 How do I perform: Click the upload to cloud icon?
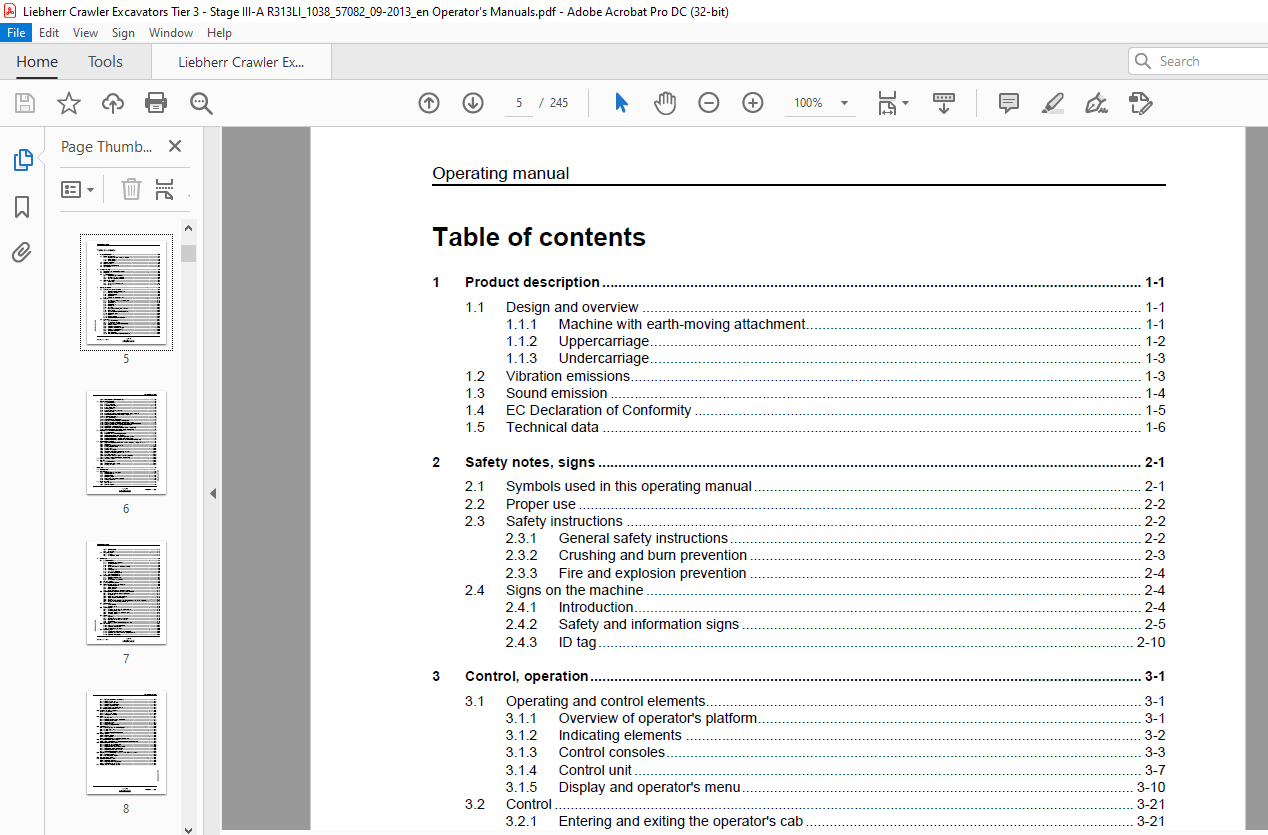pos(113,103)
